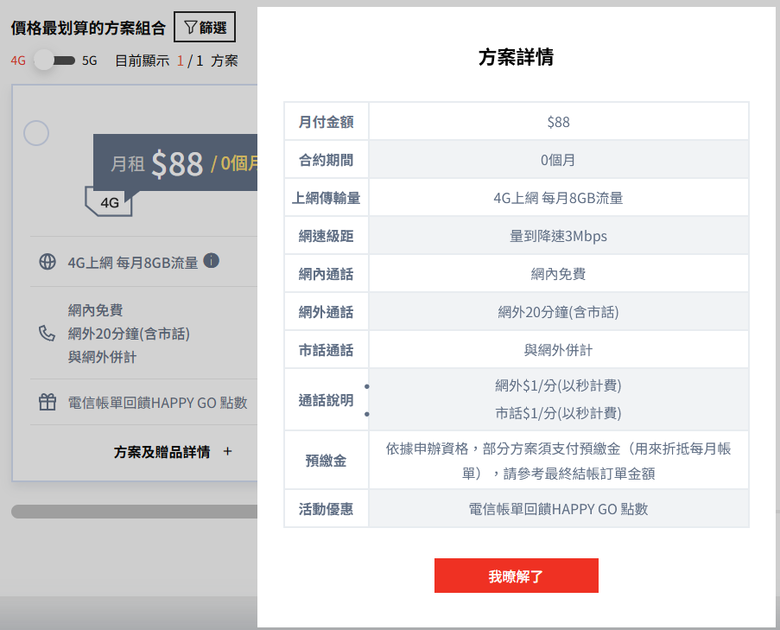The width and height of the screenshot is (780, 630).
Task: Click the 預繳金 row label
Action: coord(326,461)
